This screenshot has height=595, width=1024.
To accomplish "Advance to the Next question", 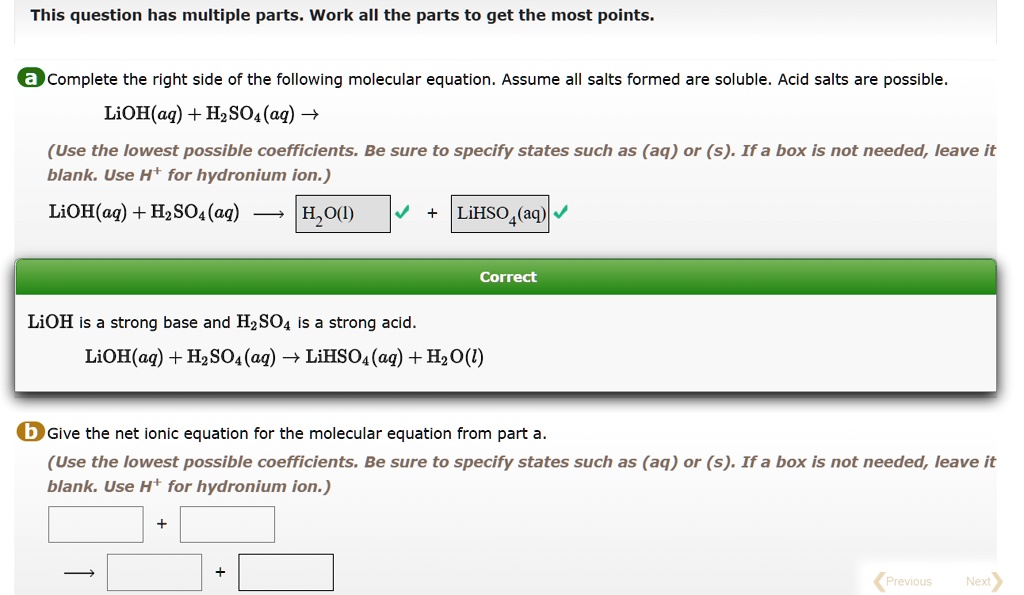I will pos(978,581).
